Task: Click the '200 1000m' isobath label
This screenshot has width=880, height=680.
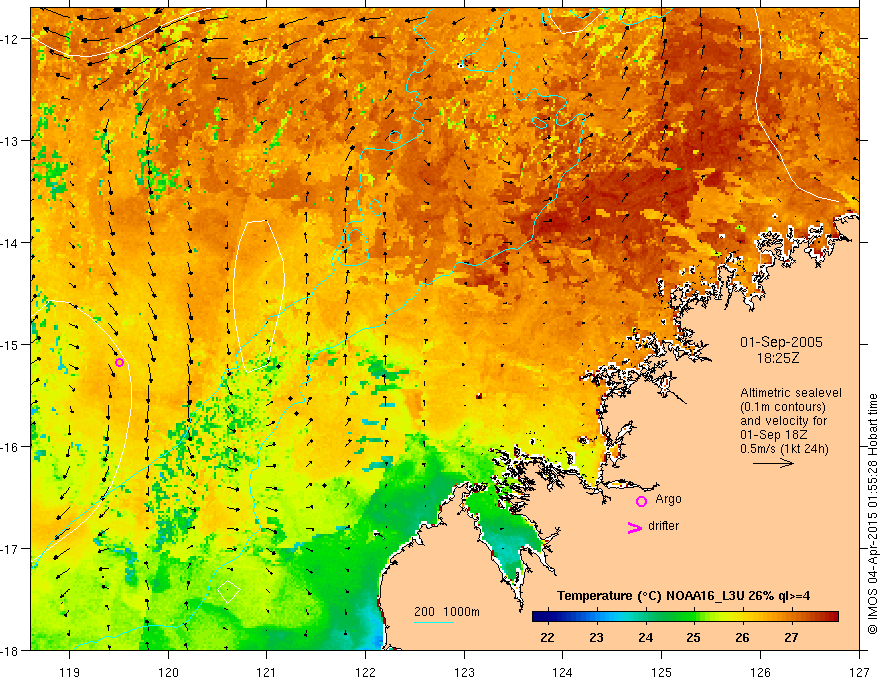Action: (447, 612)
